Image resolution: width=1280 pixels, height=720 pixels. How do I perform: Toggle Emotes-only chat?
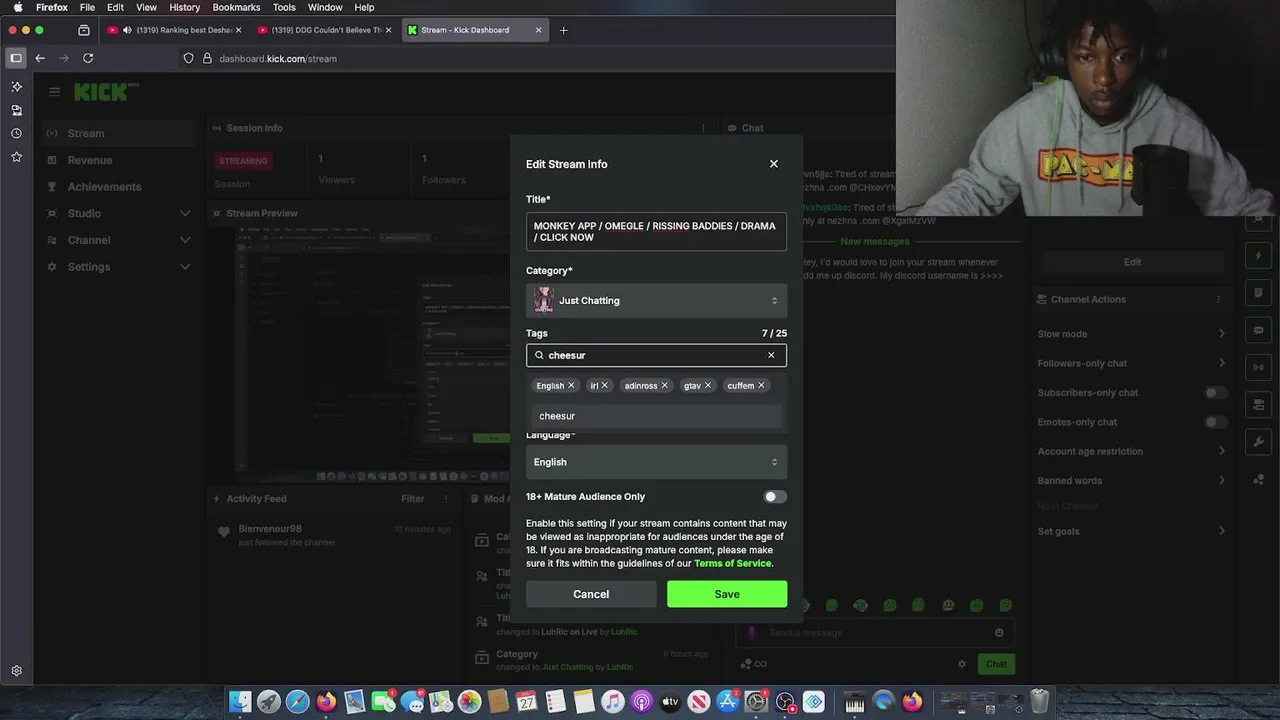(x=1215, y=422)
